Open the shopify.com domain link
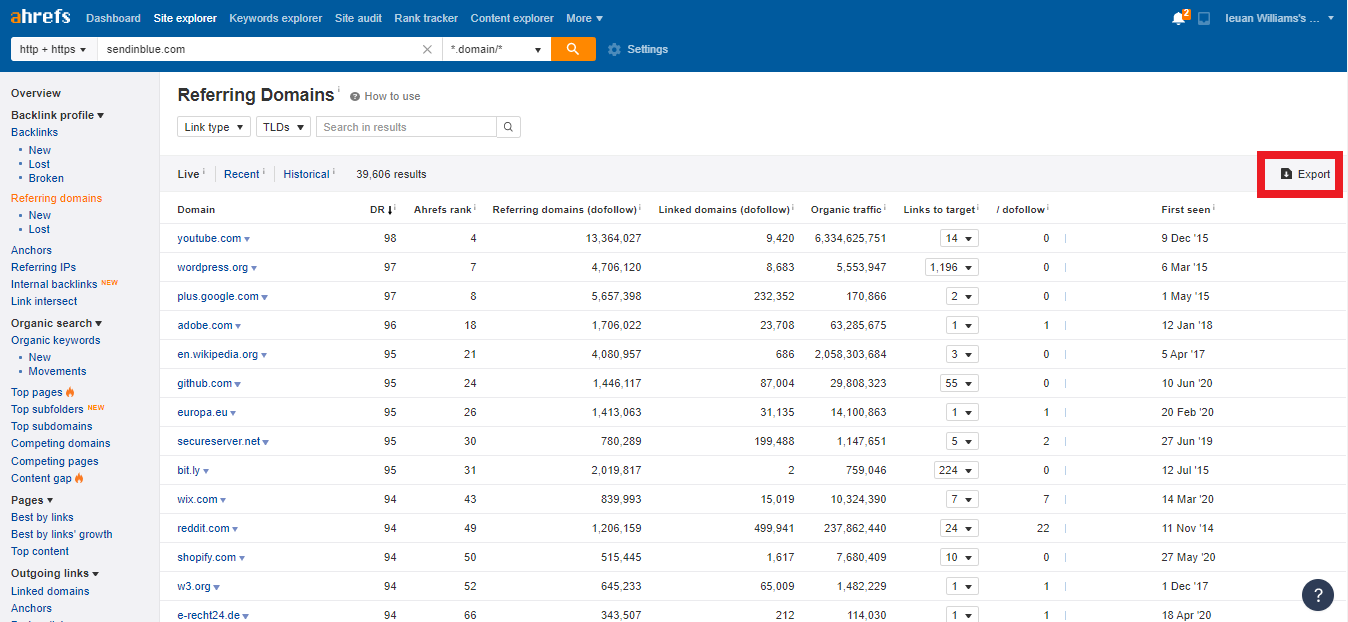The height and width of the screenshot is (622, 1348). click(207, 557)
